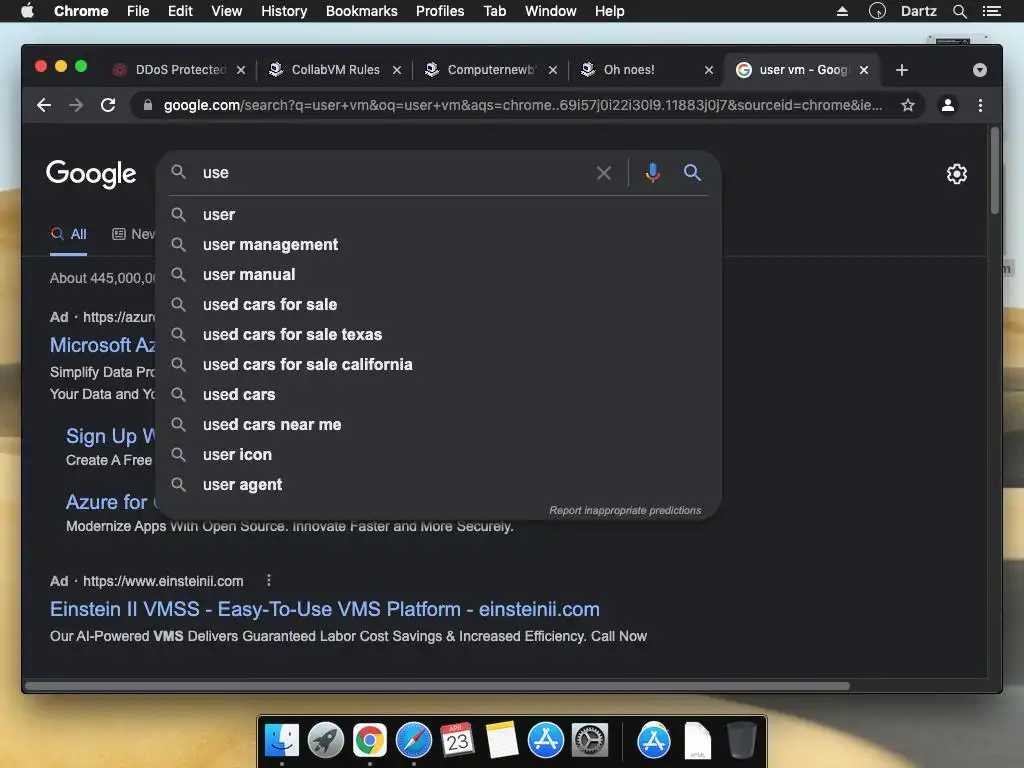Open Trash in the Dock
Image resolution: width=1024 pixels, height=768 pixels.
741,740
